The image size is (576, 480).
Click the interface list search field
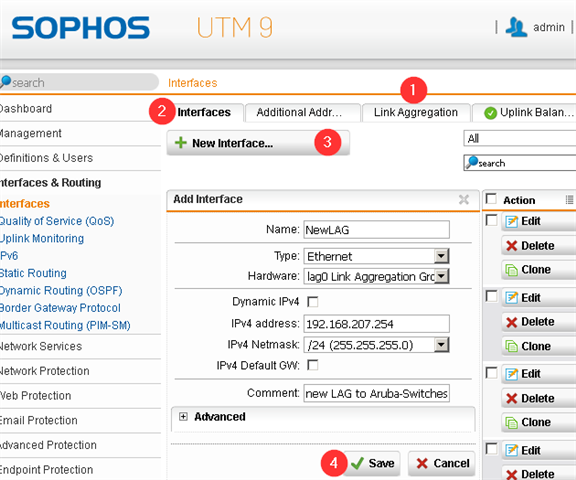520,163
